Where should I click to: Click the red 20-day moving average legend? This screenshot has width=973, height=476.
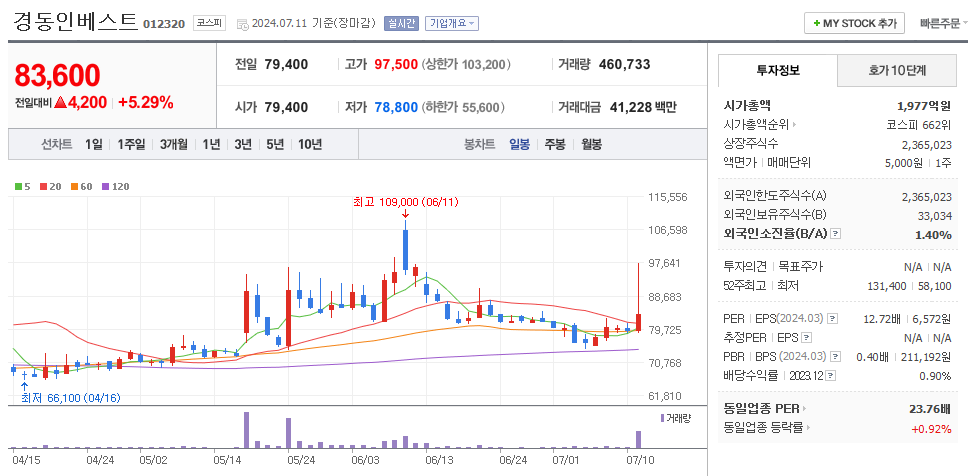pos(50,186)
